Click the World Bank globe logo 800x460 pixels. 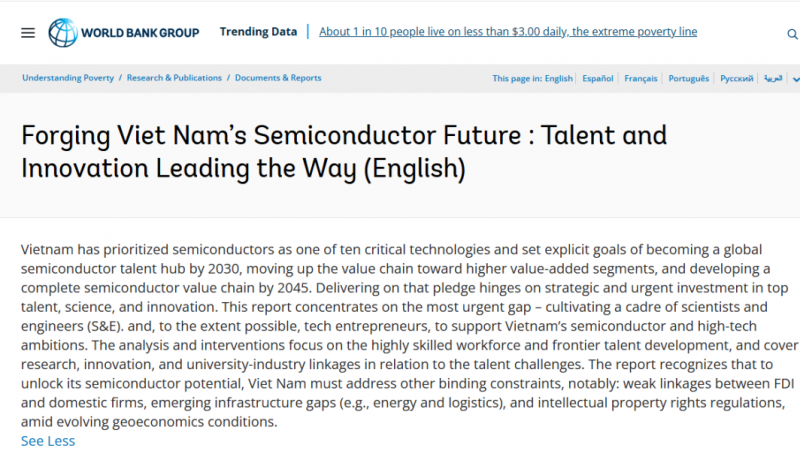[x=63, y=33]
